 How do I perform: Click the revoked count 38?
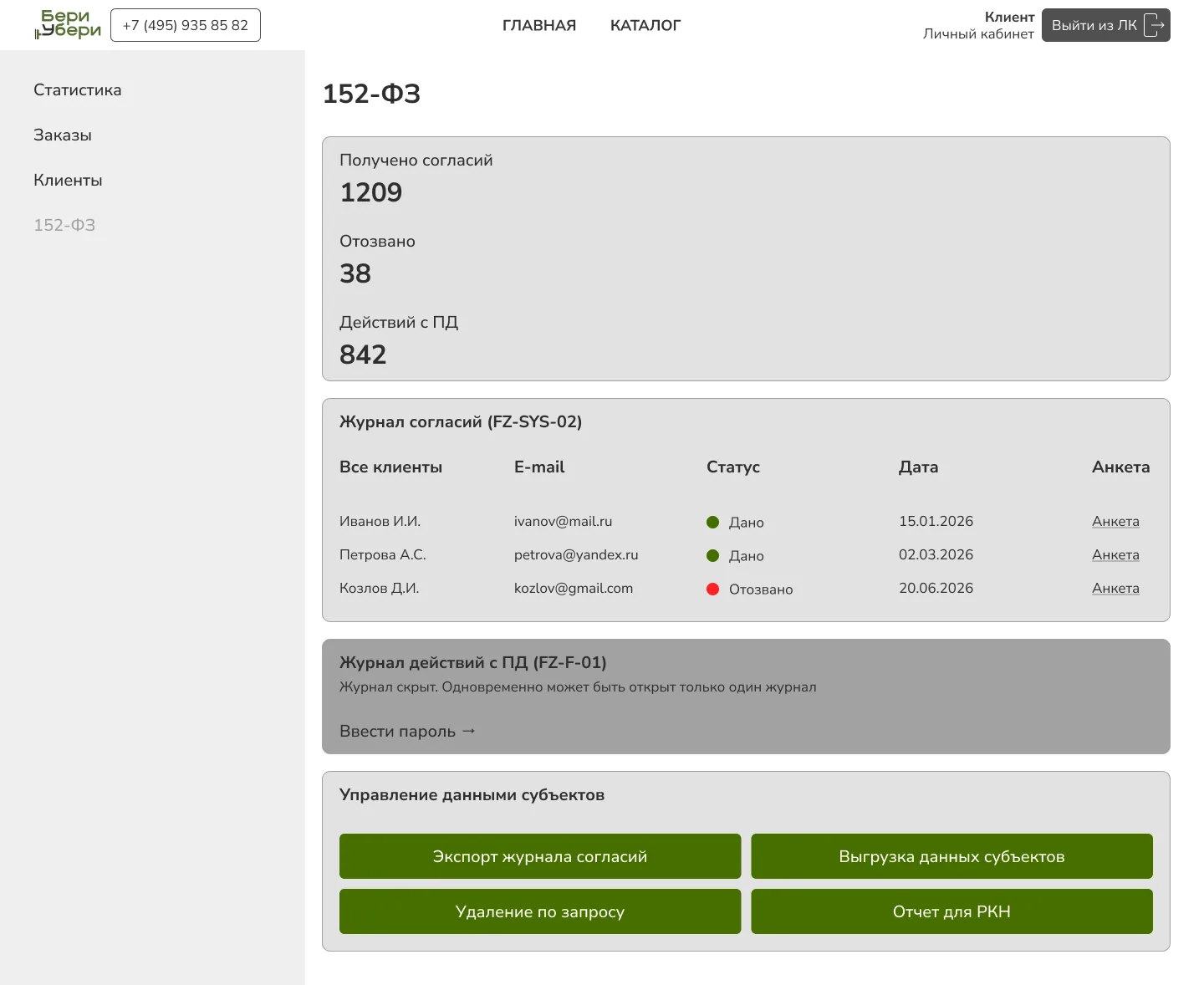[355, 273]
